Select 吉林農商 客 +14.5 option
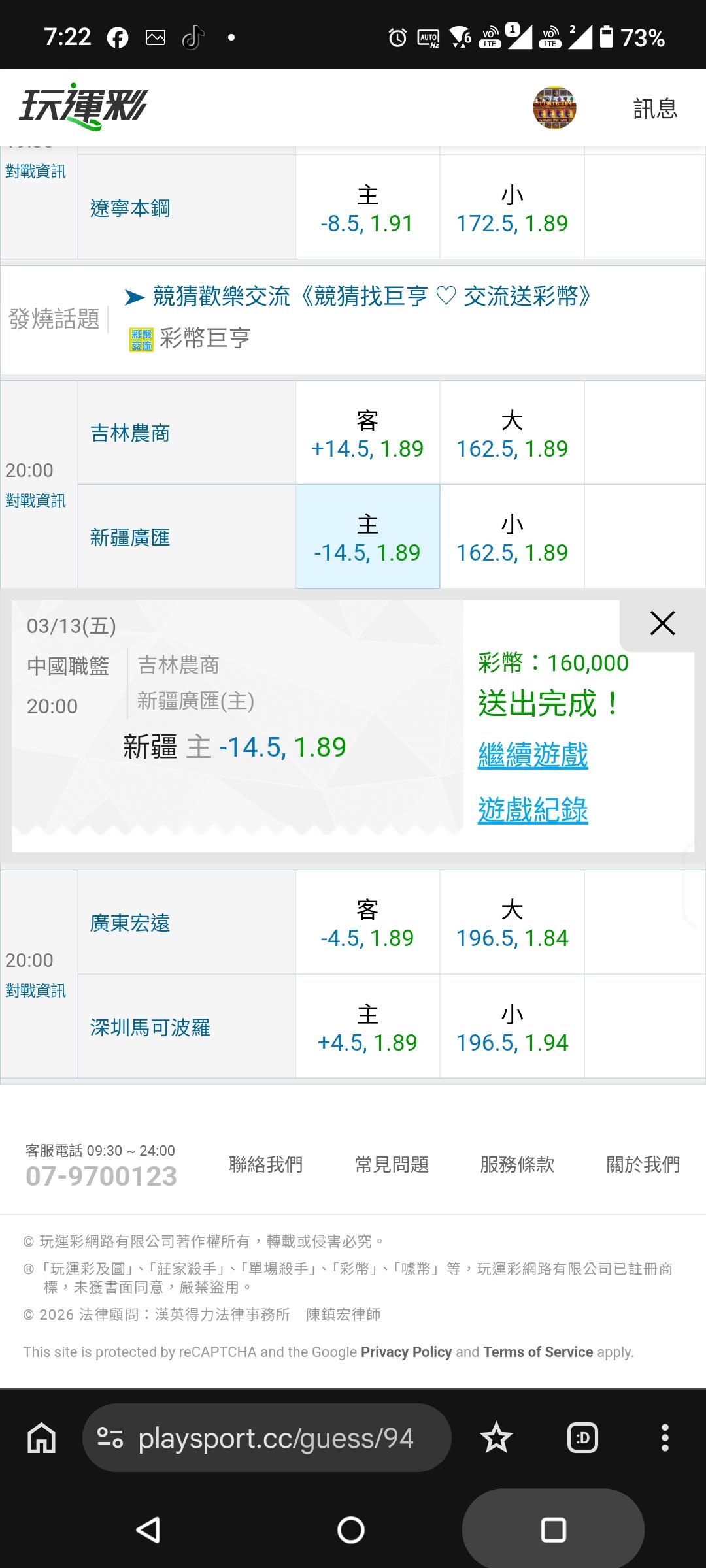Image resolution: width=706 pixels, height=1568 pixels. 367,434
